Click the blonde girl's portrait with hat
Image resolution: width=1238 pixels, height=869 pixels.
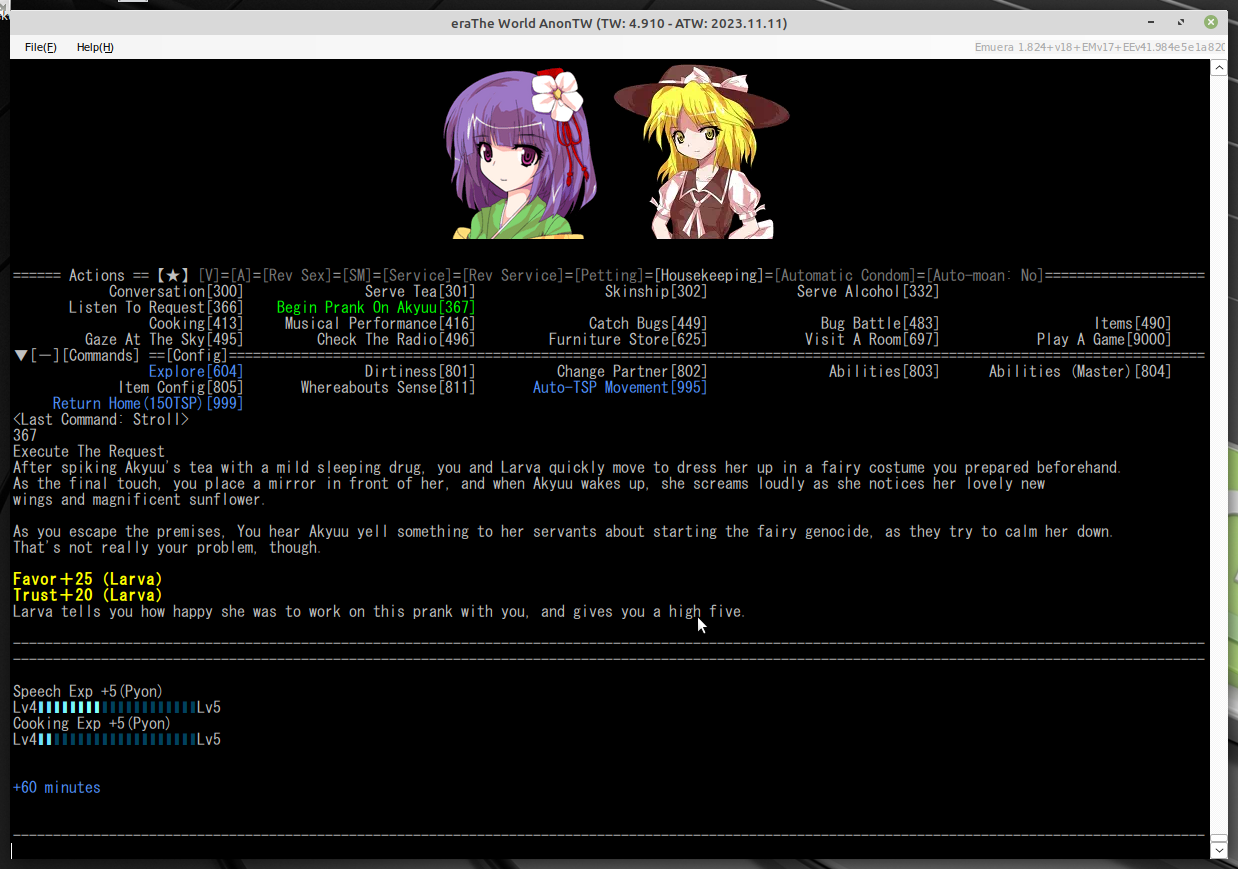click(702, 152)
